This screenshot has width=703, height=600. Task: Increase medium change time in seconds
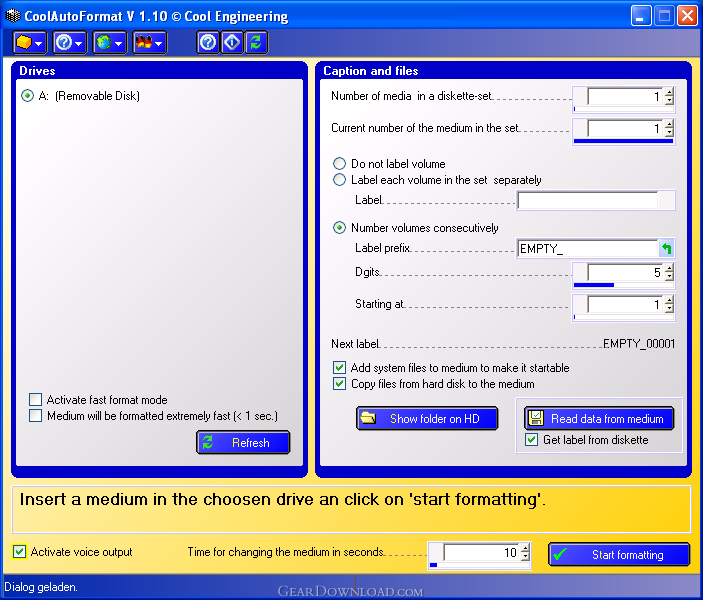tap(525, 548)
